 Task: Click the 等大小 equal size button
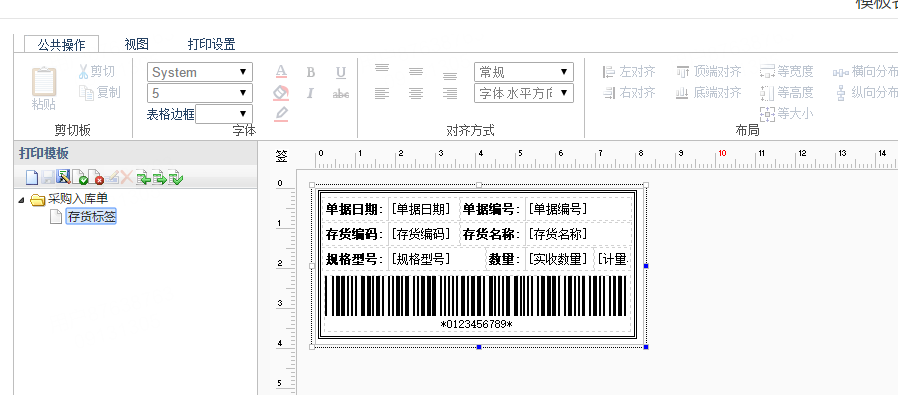(x=786, y=113)
